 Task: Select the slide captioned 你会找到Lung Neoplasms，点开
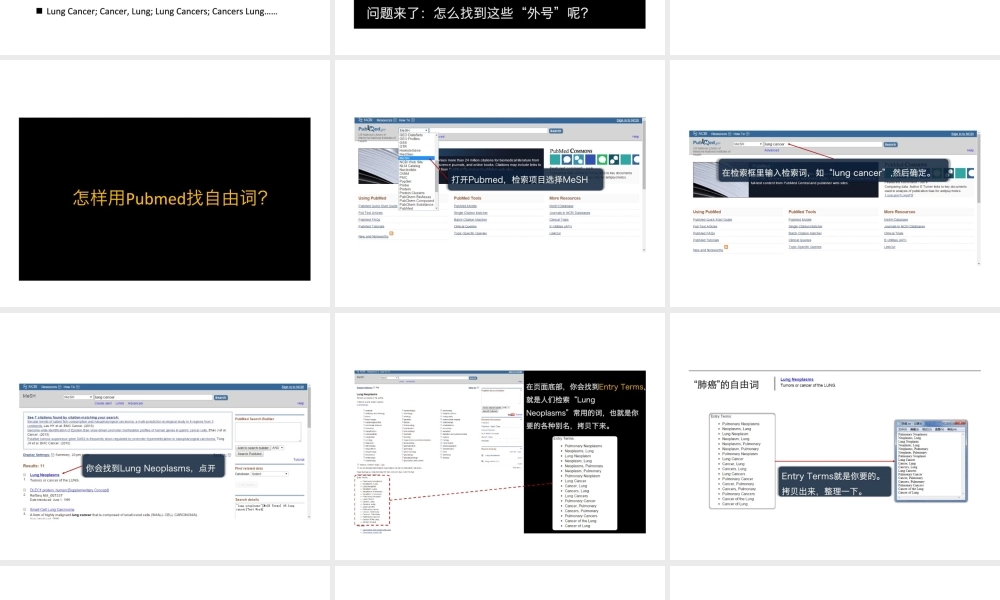164,452
